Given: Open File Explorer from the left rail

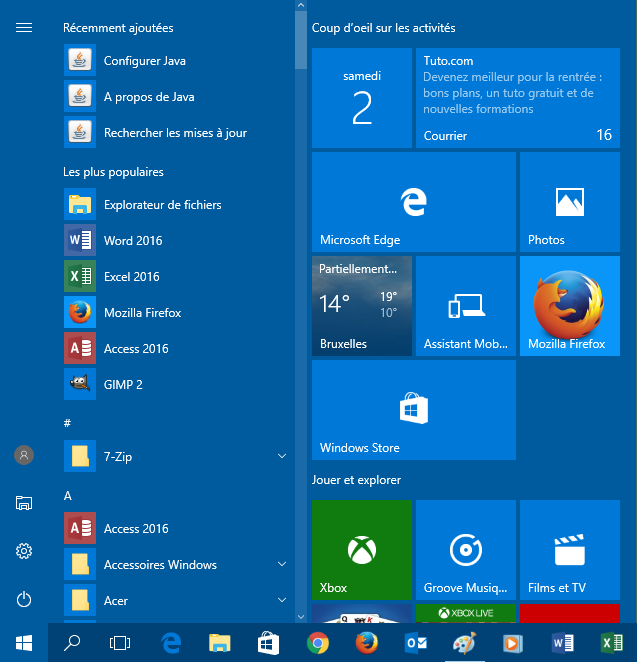Looking at the screenshot, I should click(x=24, y=503).
